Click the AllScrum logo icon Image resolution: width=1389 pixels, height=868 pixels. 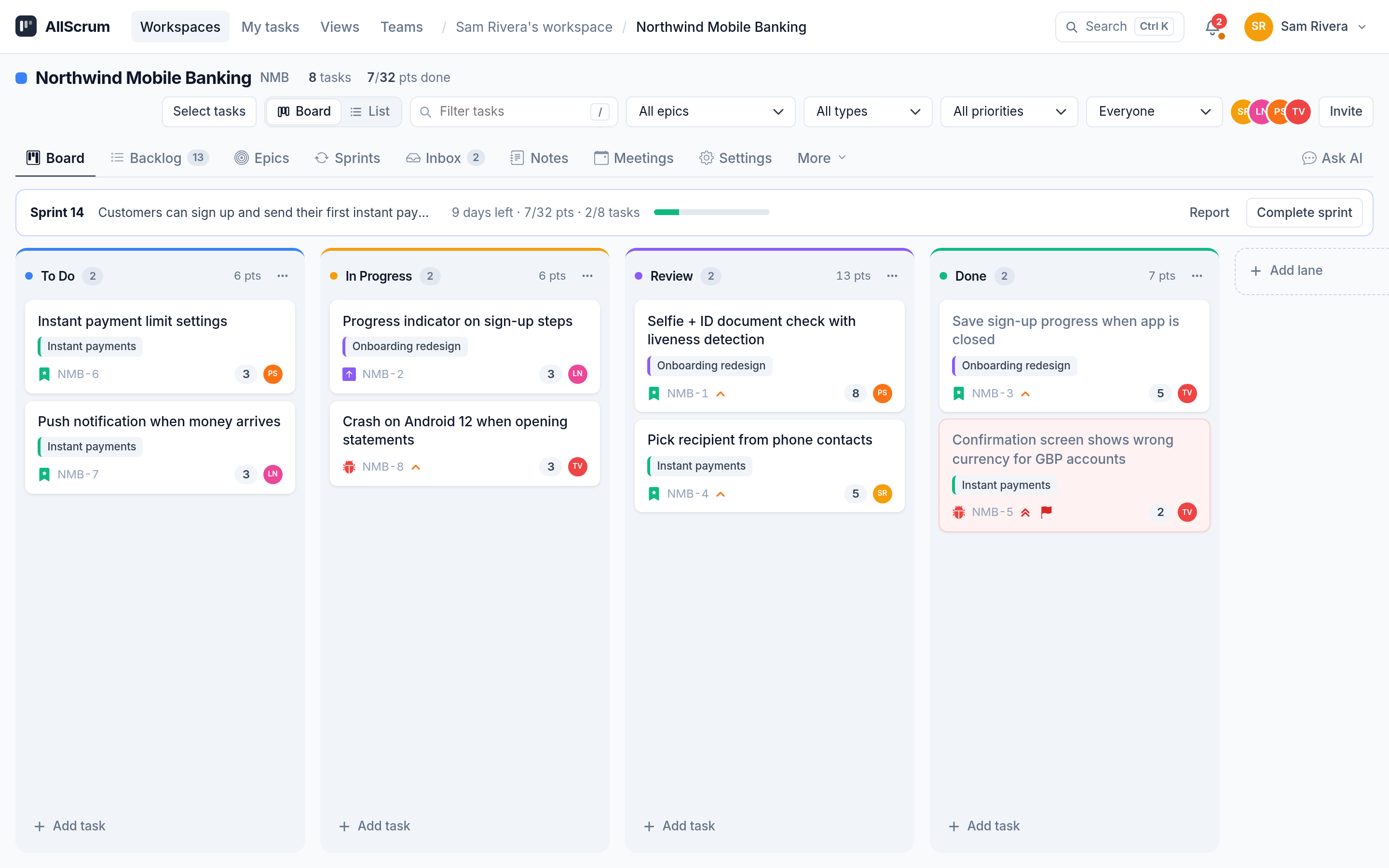[x=26, y=27]
